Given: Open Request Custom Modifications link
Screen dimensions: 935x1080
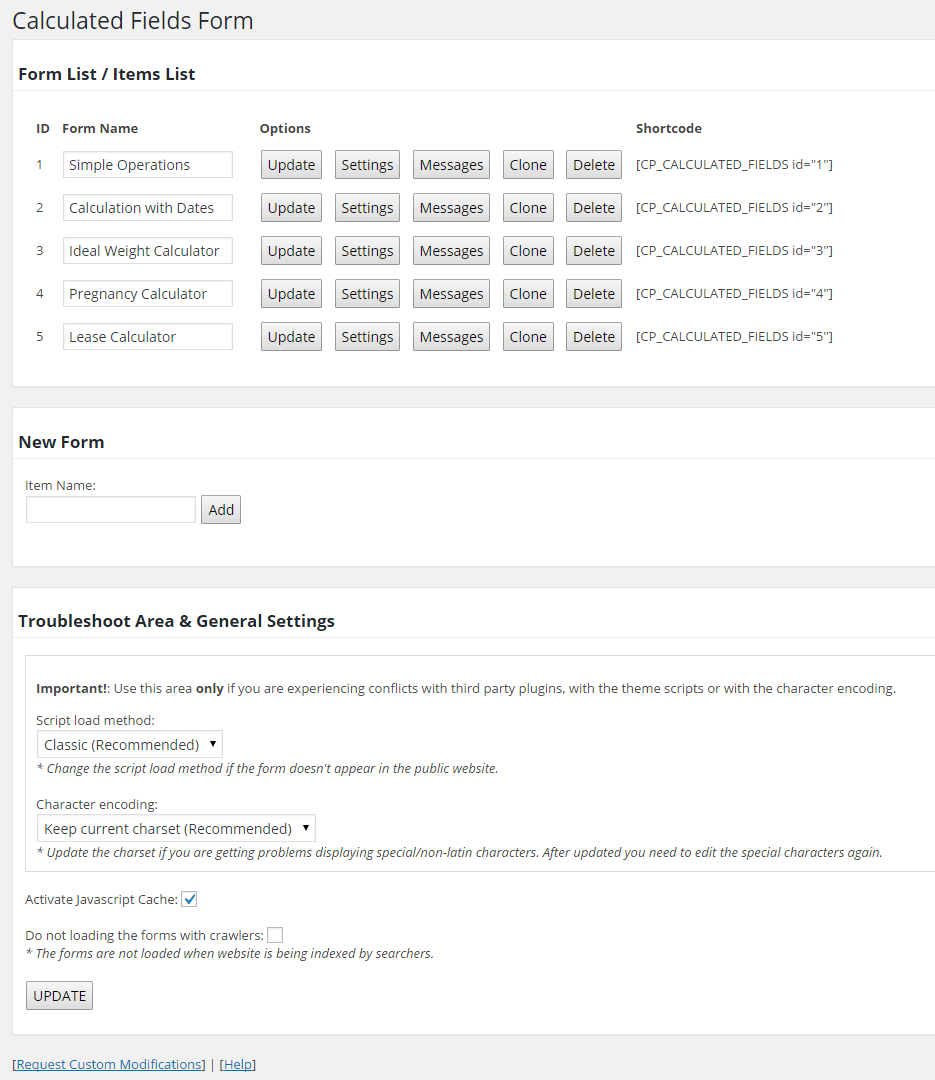Looking at the screenshot, I should point(109,1064).
